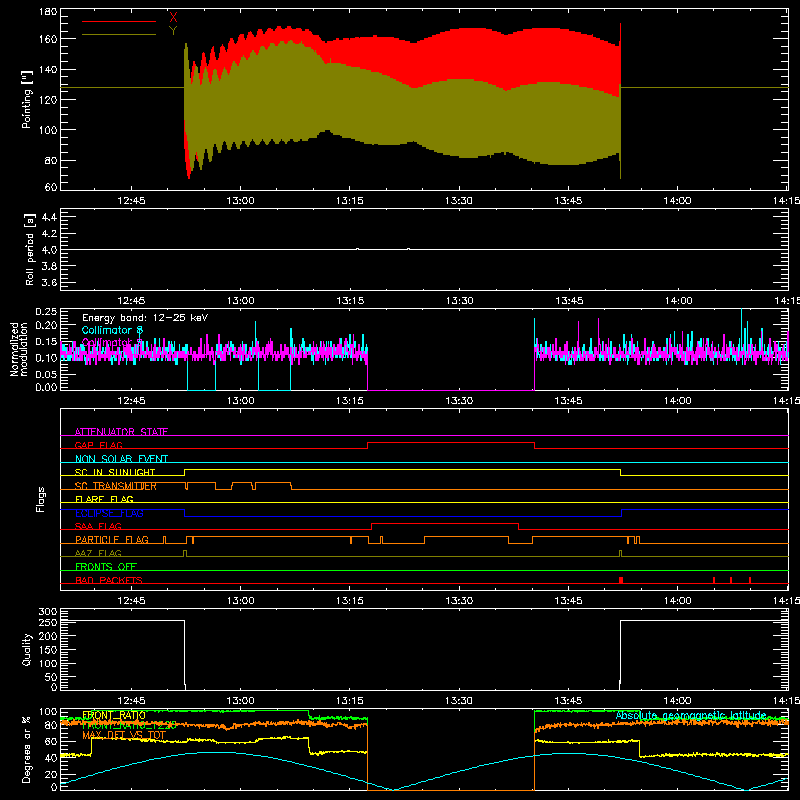Screen dimensions: 800x800
Task: Click the GAP_FLAG label
Action: click(98, 445)
